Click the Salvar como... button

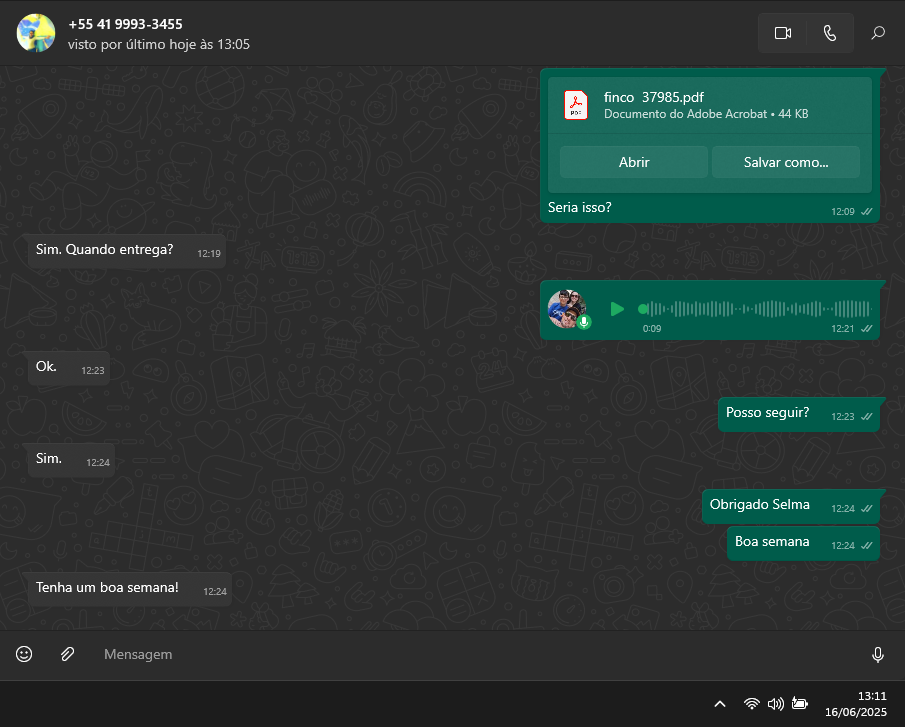(x=785, y=162)
